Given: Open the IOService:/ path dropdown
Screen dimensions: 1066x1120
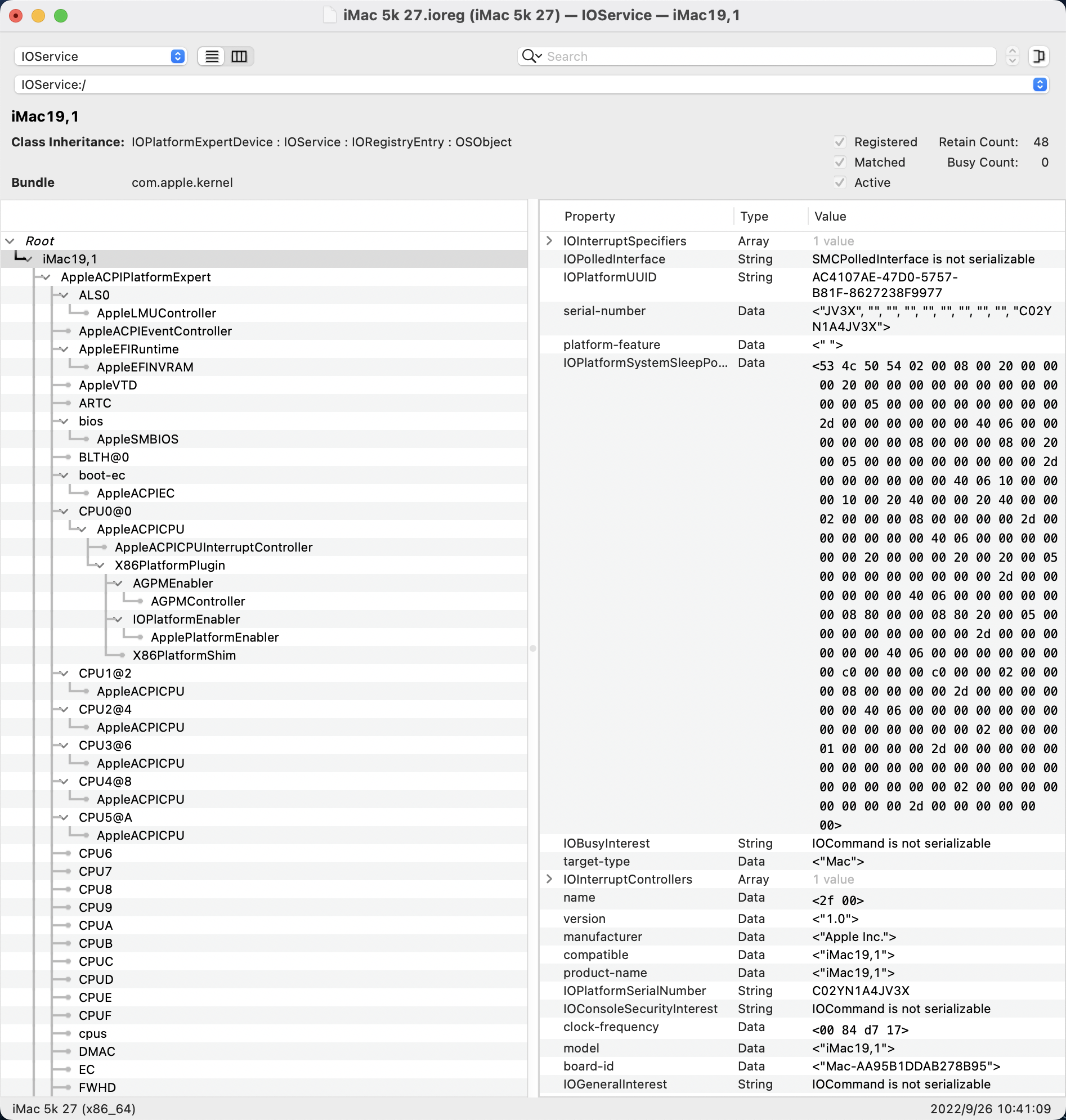Looking at the screenshot, I should point(1040,84).
